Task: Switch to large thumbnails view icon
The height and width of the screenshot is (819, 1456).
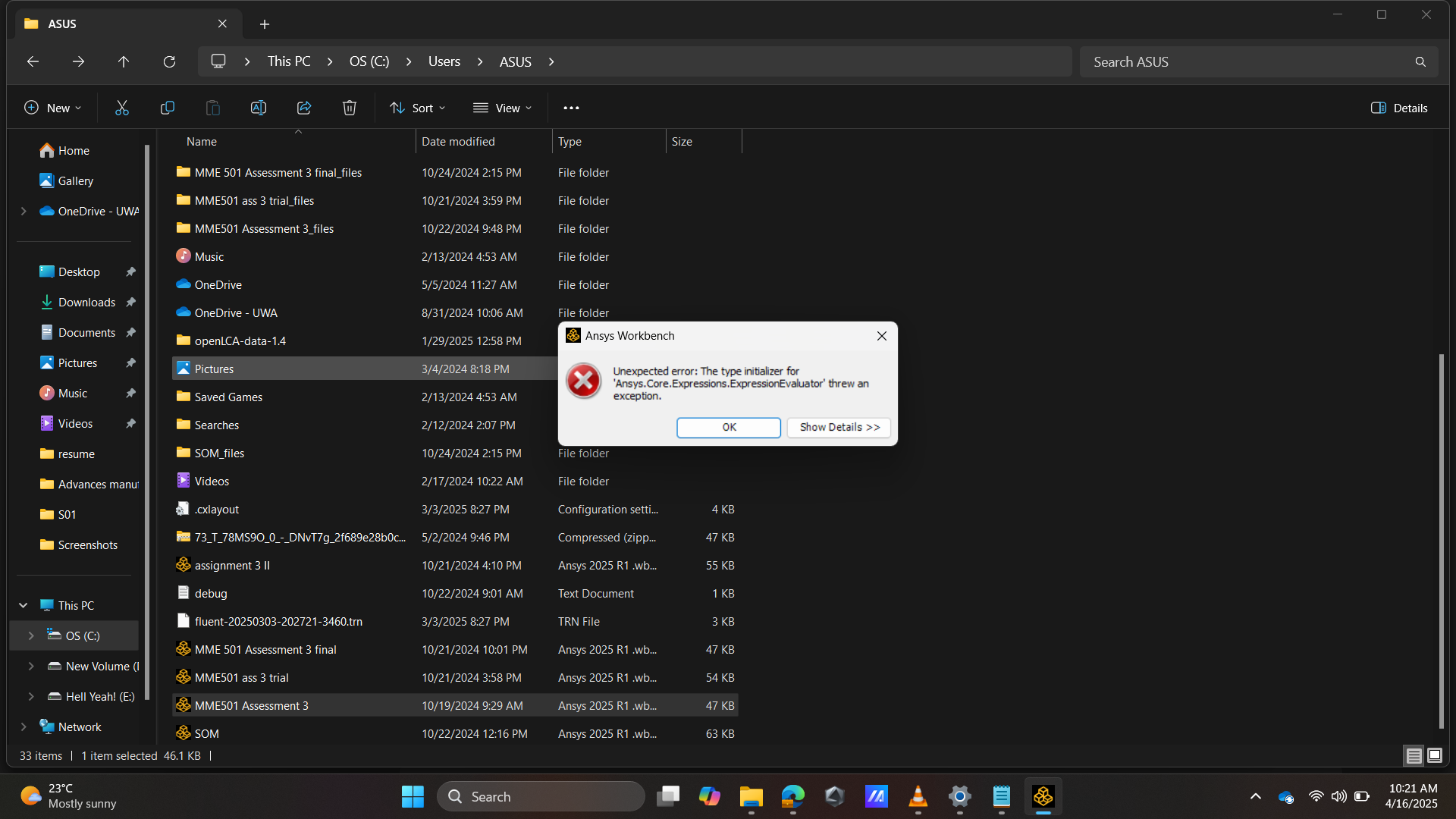Action: pyautogui.click(x=1435, y=755)
